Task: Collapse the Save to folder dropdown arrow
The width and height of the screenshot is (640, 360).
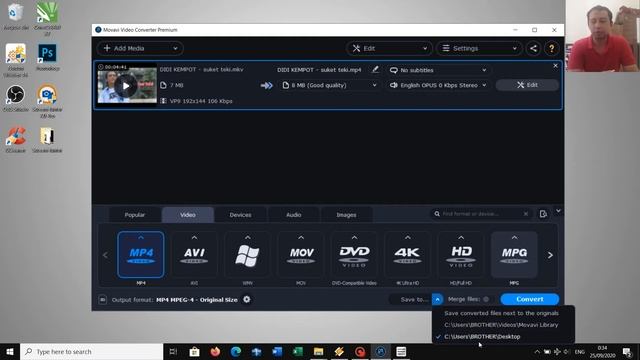Action: [x=437, y=299]
